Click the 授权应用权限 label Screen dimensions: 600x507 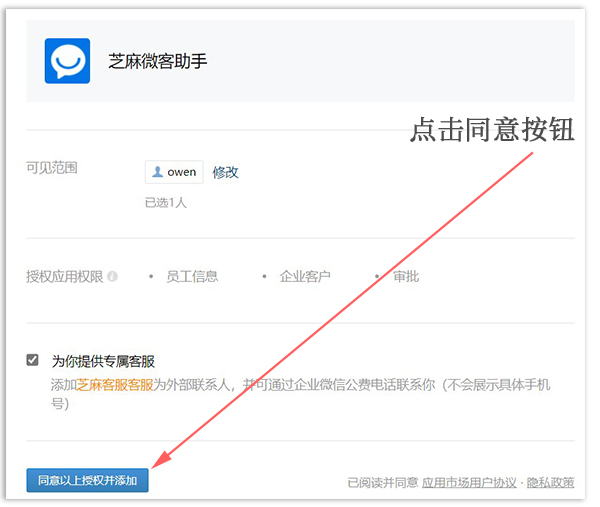click(x=65, y=276)
